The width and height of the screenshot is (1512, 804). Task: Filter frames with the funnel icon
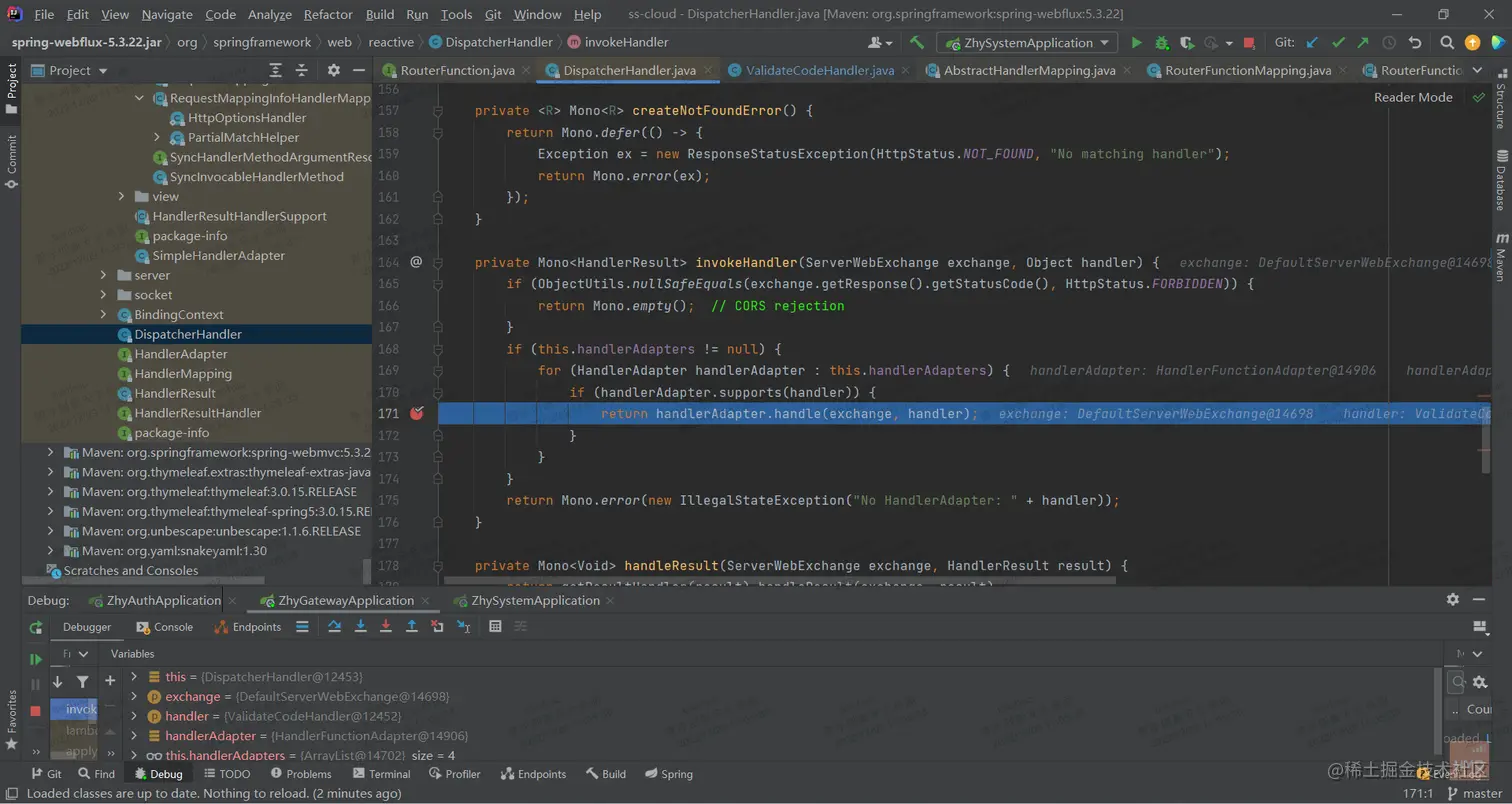(83, 682)
